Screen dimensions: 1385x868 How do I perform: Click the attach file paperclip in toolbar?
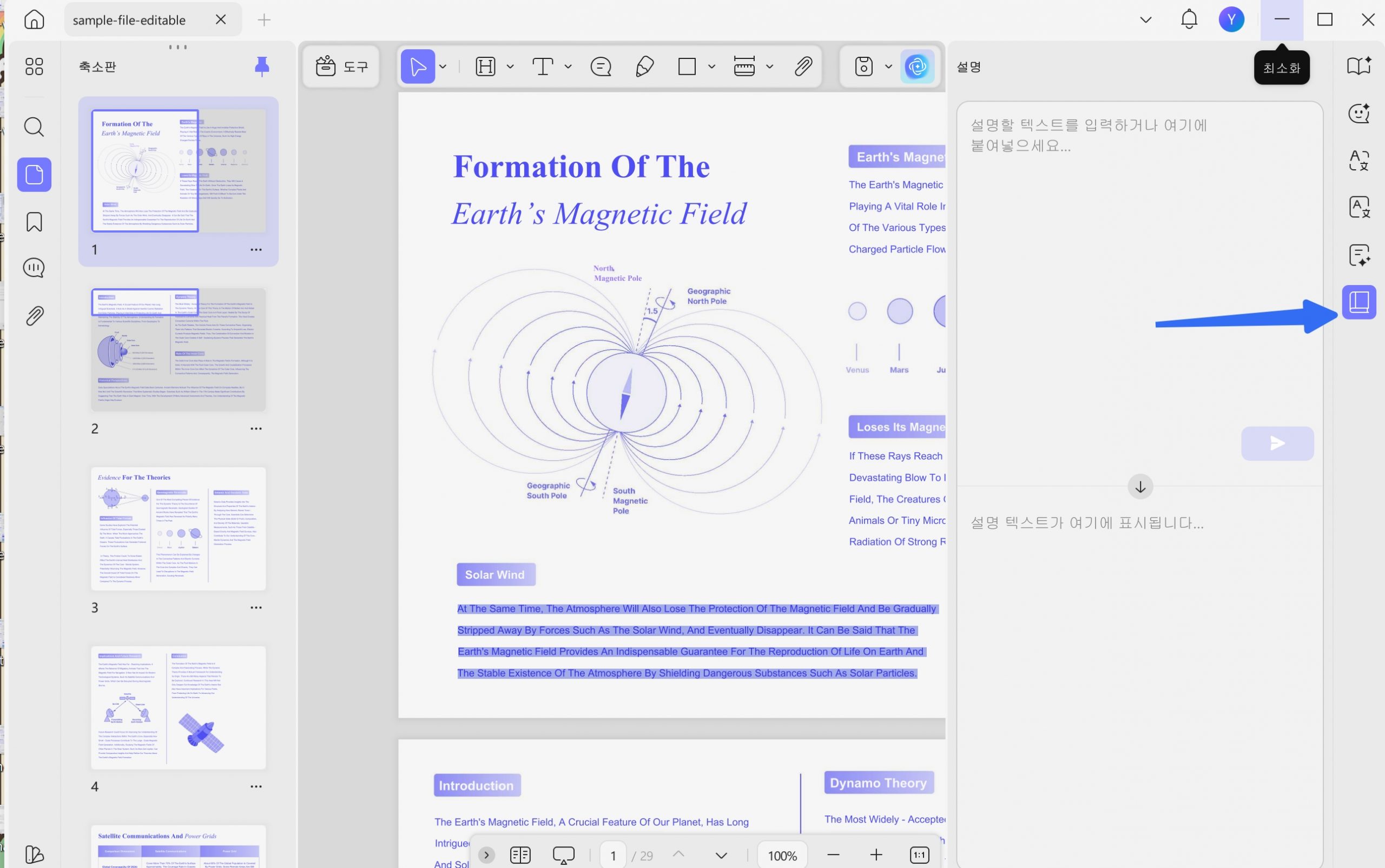tap(803, 67)
